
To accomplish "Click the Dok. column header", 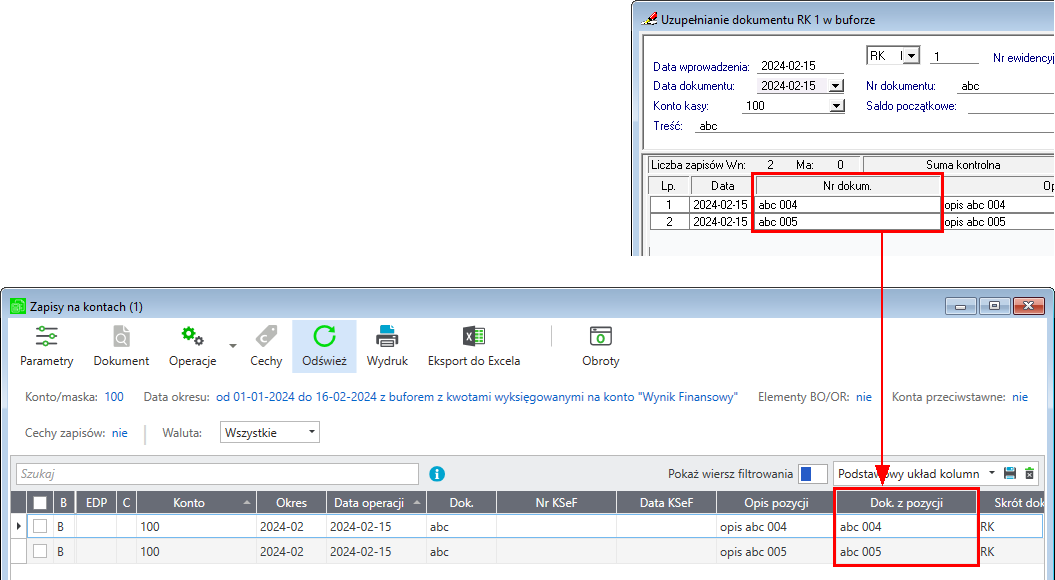I will tap(462, 503).
